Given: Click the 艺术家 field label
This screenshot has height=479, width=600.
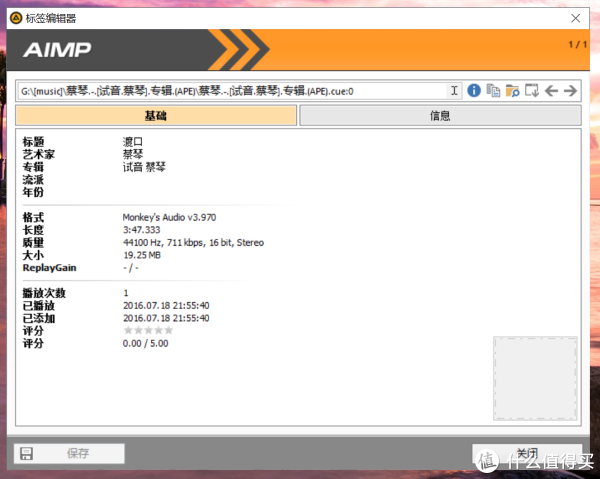Looking at the screenshot, I should click(39, 155).
